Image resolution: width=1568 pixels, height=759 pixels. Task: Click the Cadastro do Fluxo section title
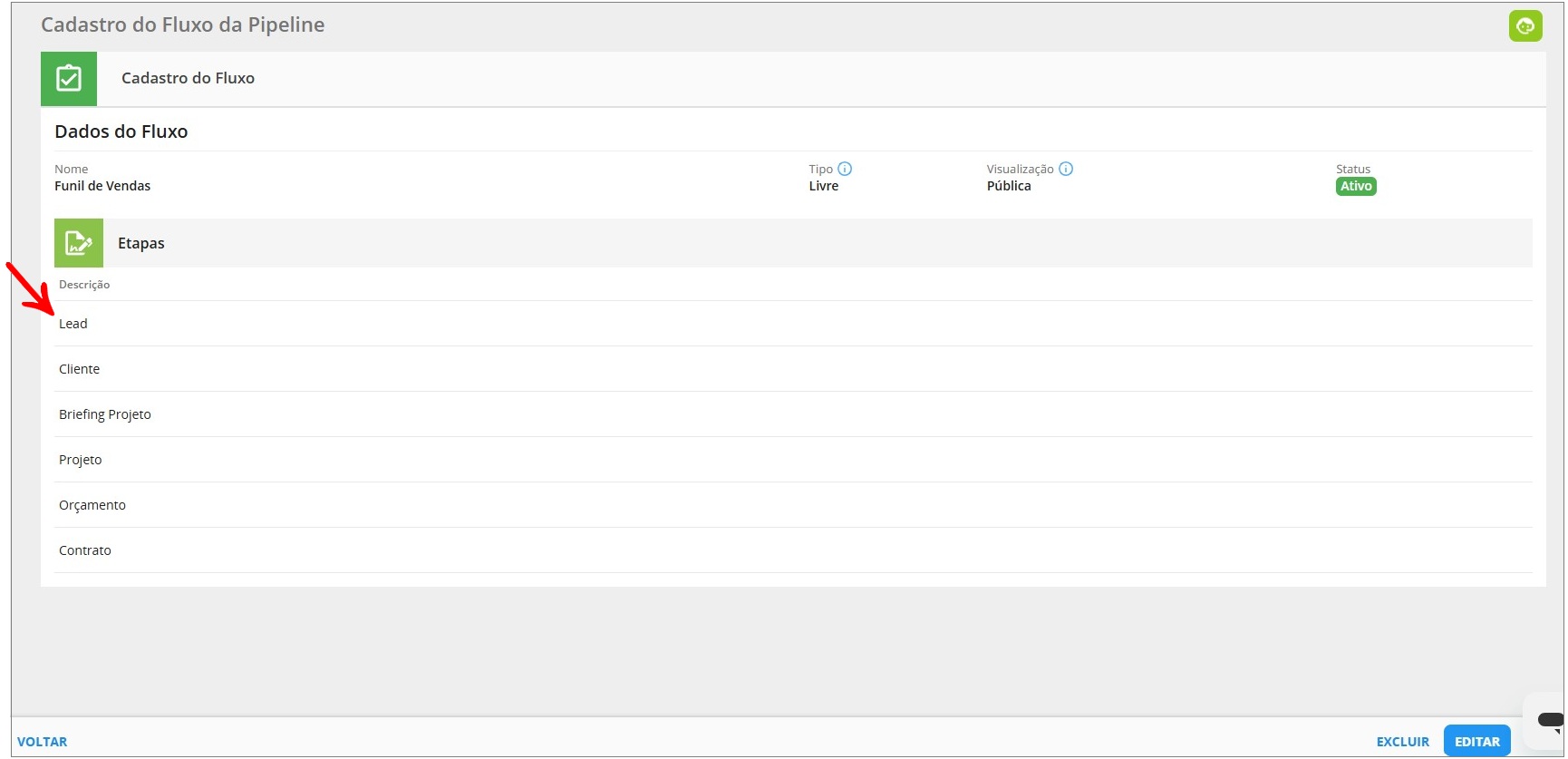coord(188,78)
